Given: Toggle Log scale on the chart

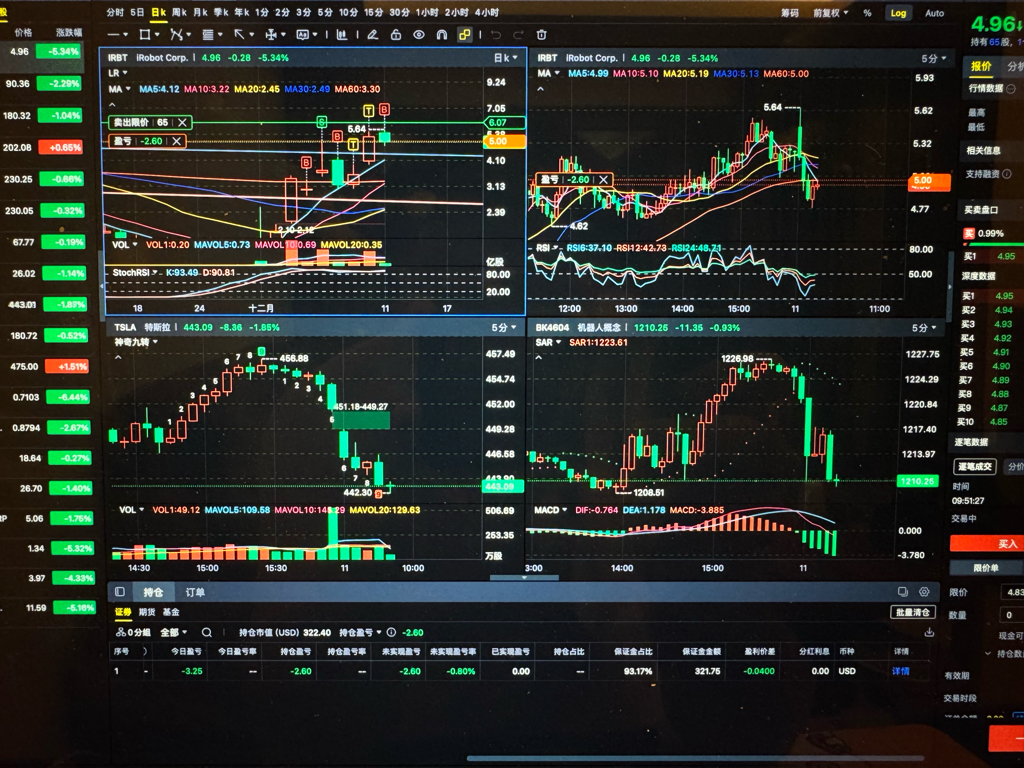Looking at the screenshot, I should coord(898,13).
